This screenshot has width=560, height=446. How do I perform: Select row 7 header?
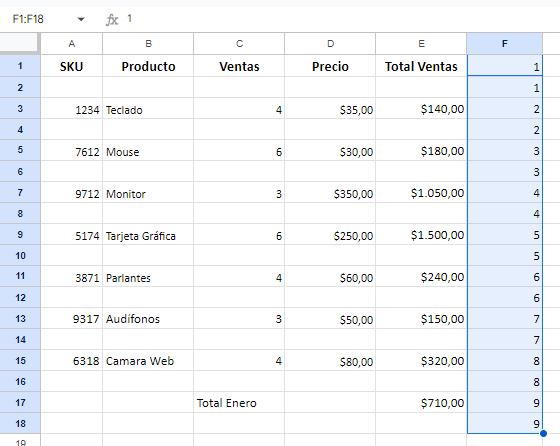point(20,192)
